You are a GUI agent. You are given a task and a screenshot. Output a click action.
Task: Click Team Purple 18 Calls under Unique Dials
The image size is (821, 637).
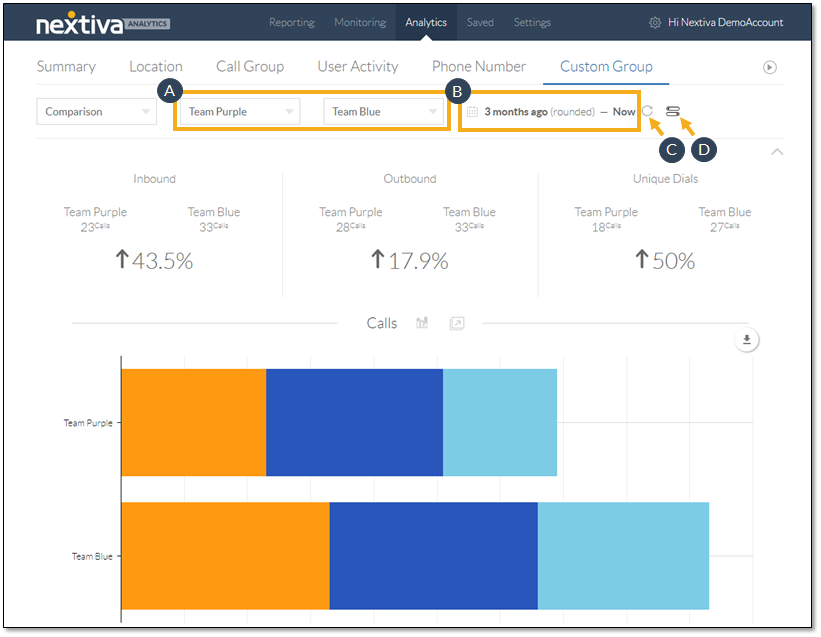(606, 219)
